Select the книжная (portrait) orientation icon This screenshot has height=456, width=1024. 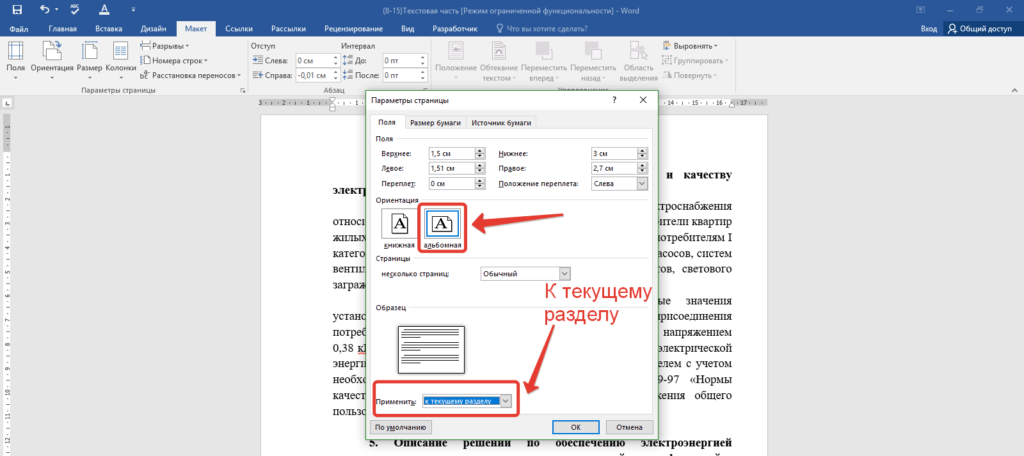point(399,226)
